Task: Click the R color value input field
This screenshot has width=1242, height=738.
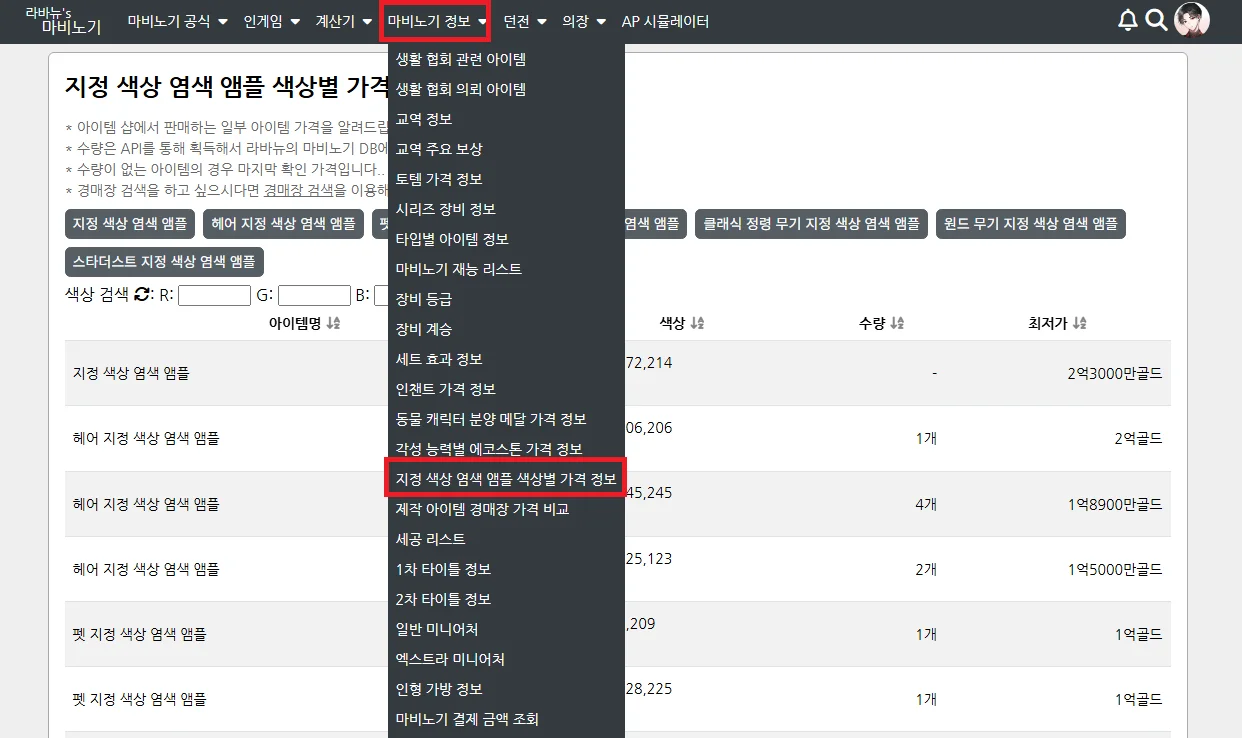Action: click(214, 295)
